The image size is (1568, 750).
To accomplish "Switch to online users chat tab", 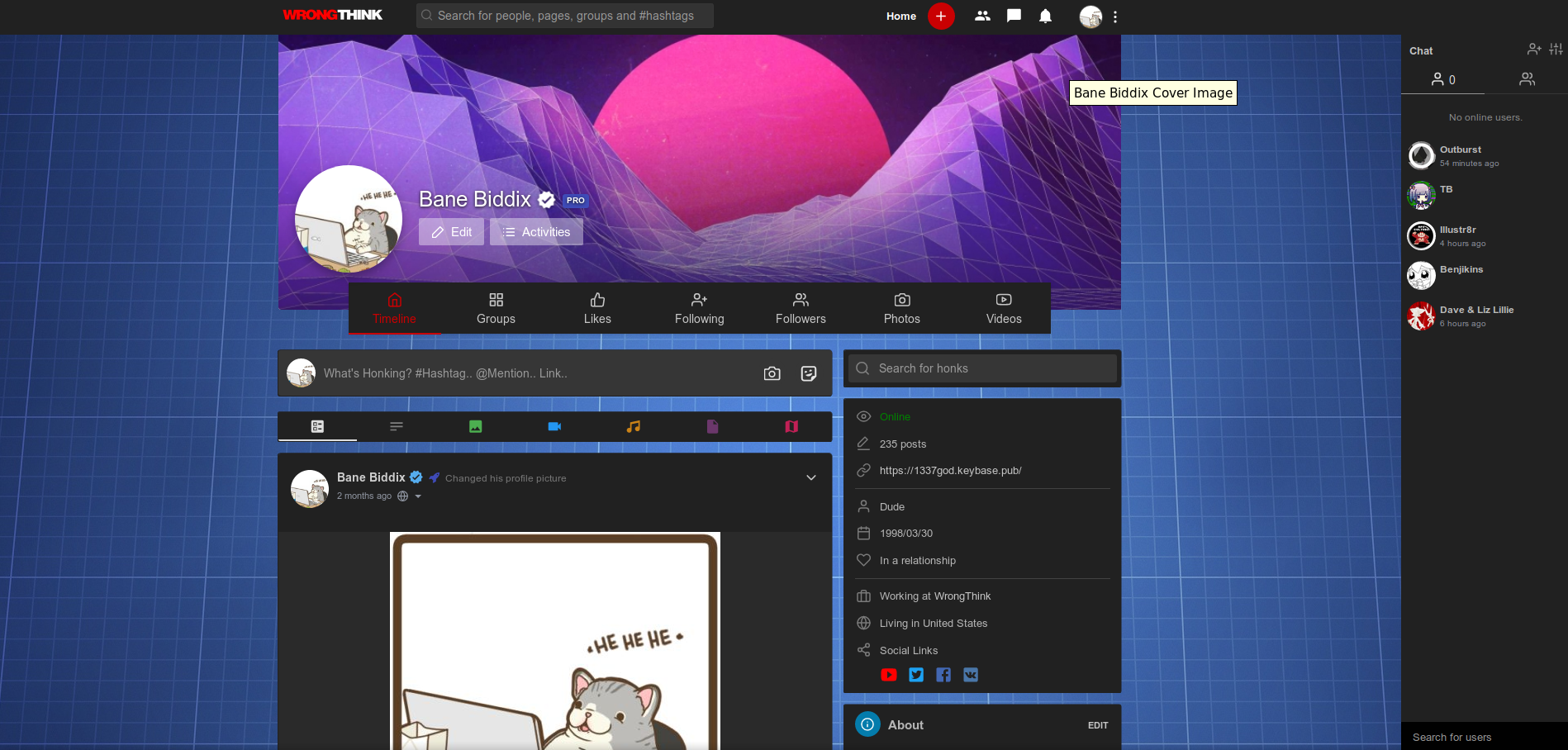I will [1443, 79].
